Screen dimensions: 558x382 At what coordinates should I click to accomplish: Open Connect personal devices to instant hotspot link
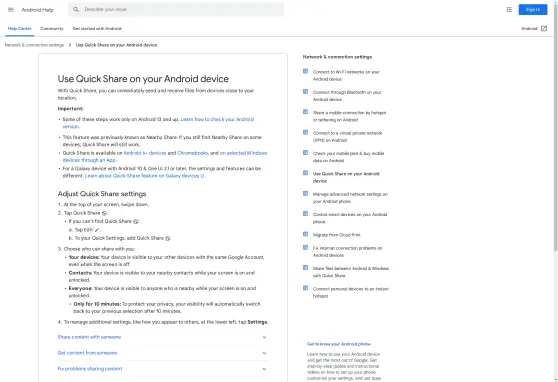(x=351, y=292)
